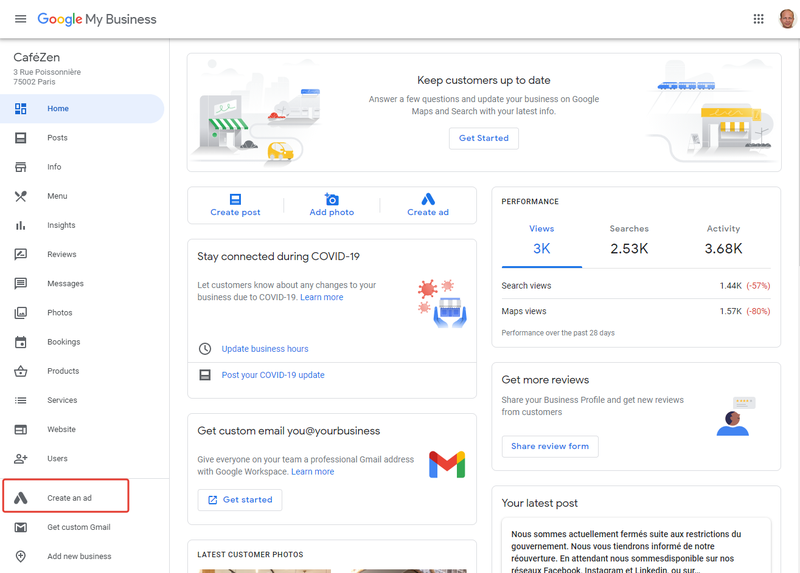Image resolution: width=800 pixels, height=573 pixels.
Task: Click the Info storefront icon
Action: [20, 167]
